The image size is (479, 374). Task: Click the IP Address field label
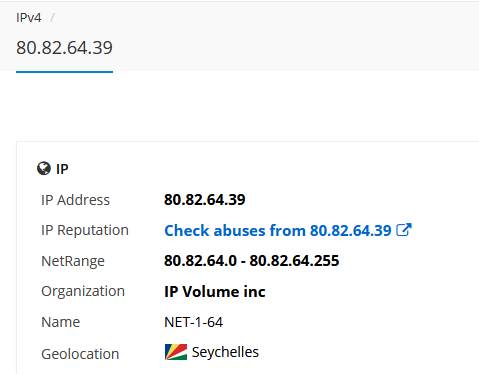75,200
